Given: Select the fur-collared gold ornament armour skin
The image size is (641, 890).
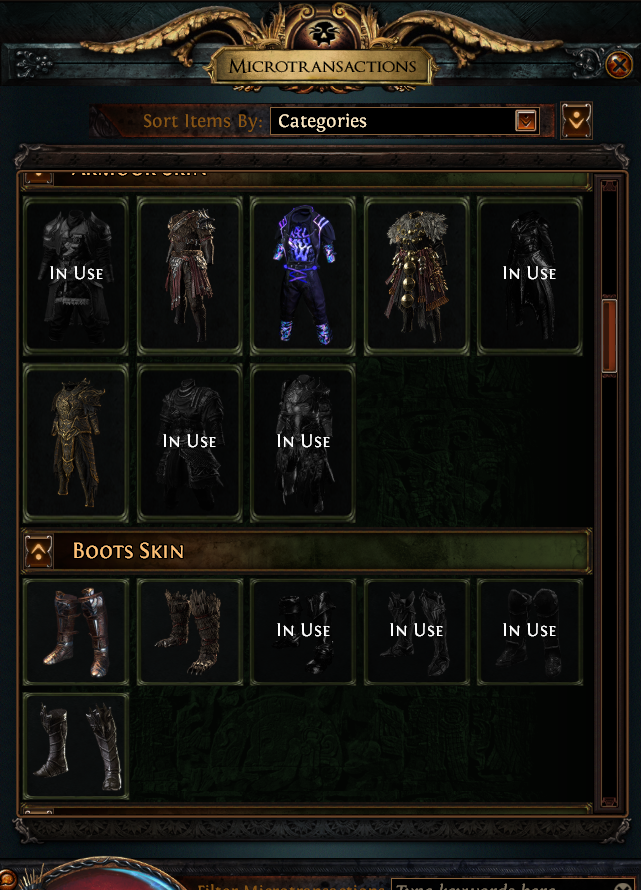Looking at the screenshot, I should click(x=416, y=276).
